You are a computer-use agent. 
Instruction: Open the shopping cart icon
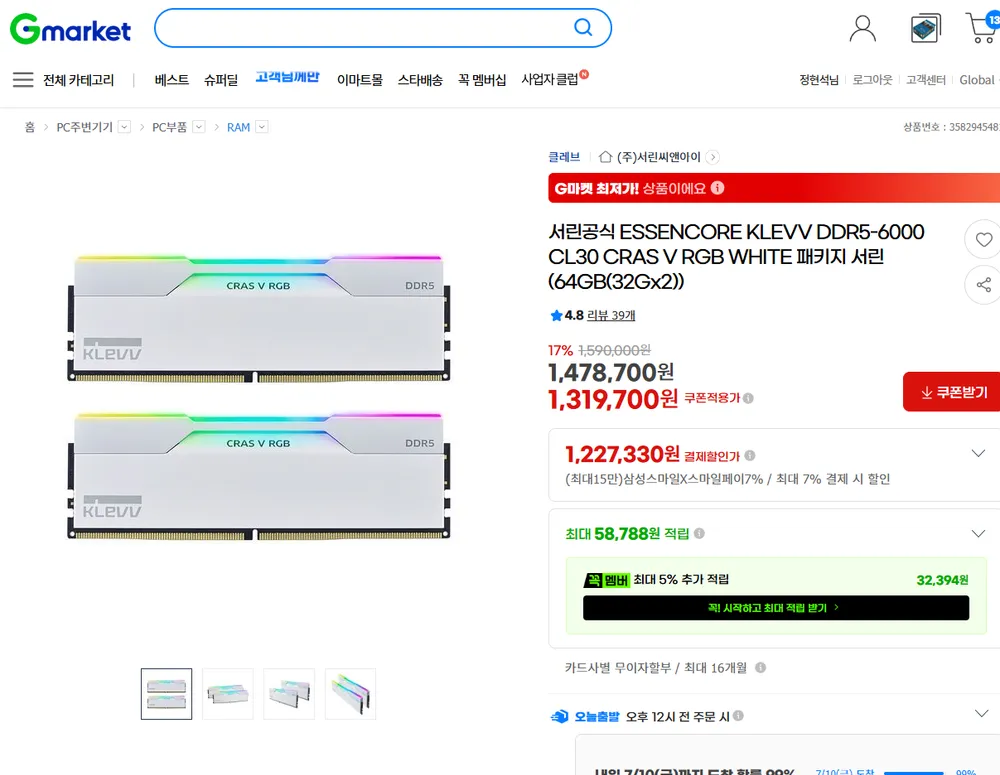[983, 27]
